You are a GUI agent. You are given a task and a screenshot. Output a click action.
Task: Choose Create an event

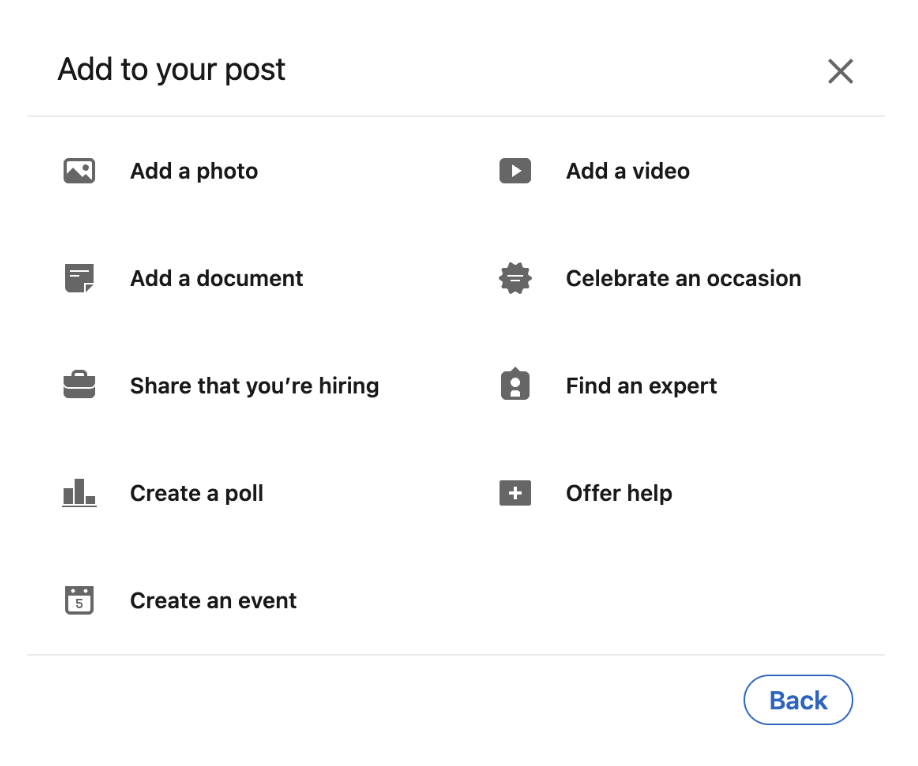click(213, 601)
